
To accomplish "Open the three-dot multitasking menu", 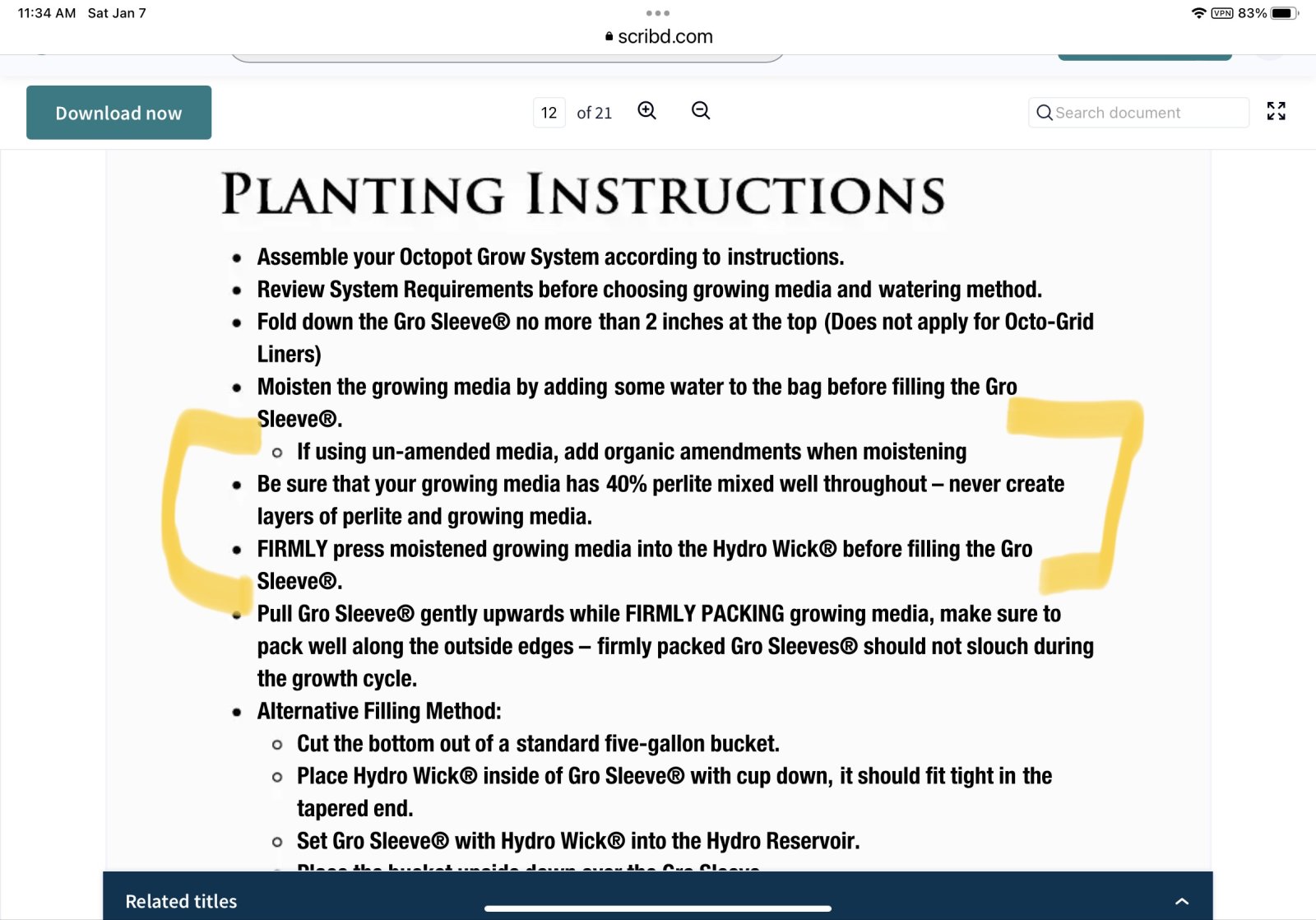I will pos(658,13).
